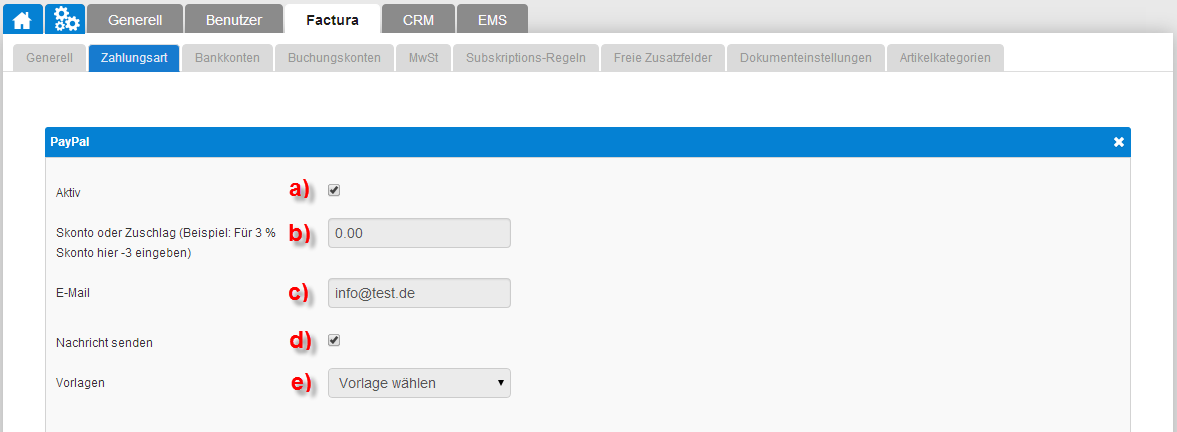Image resolution: width=1177 pixels, height=432 pixels.
Task: Open the home icon tab
Action: 22,20
